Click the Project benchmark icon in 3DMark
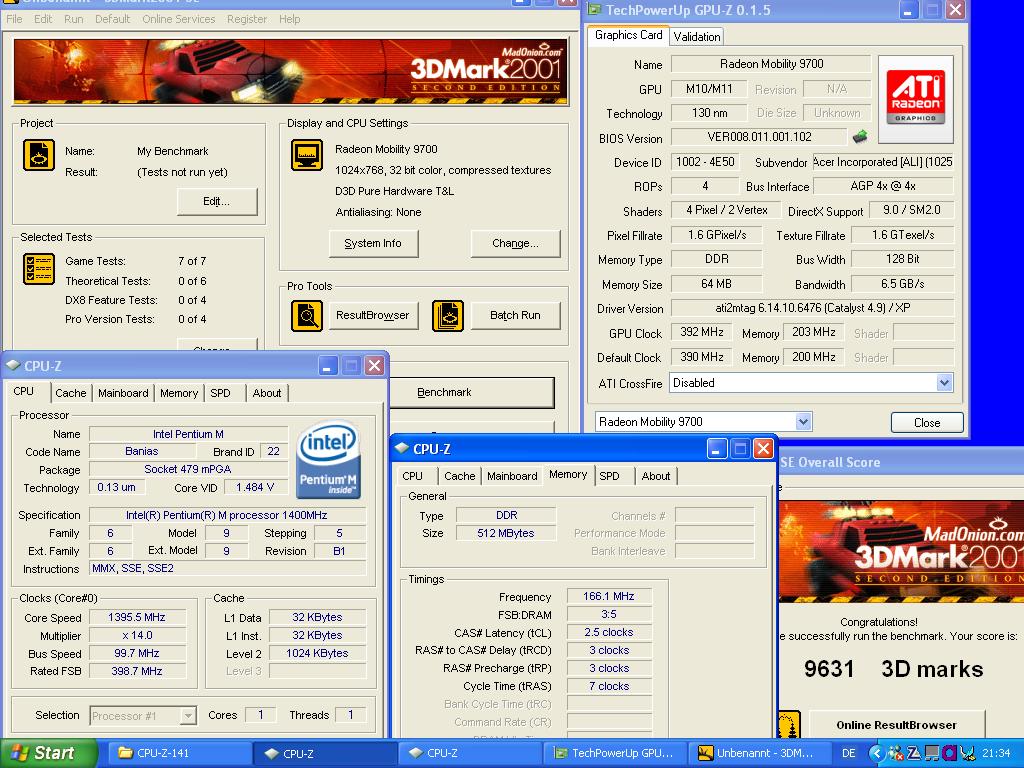This screenshot has width=1024, height=768. [39, 155]
